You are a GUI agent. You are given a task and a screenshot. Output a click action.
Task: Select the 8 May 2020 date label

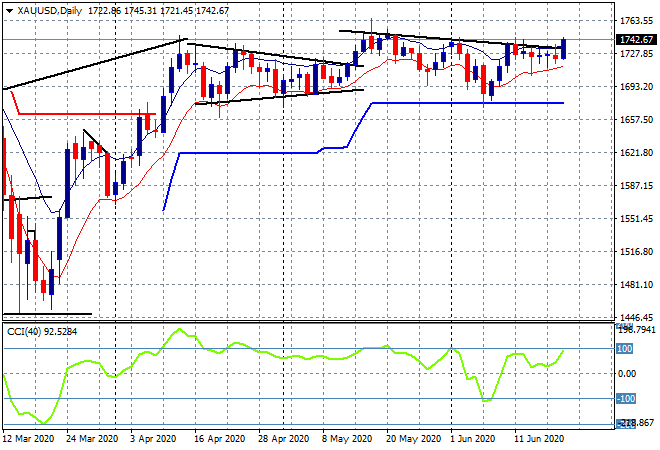tap(348, 439)
